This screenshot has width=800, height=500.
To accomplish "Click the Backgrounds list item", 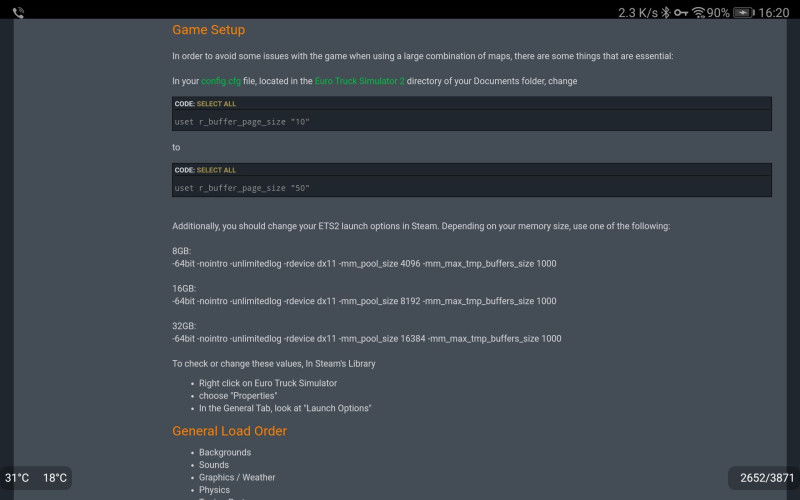I will coord(225,453).
